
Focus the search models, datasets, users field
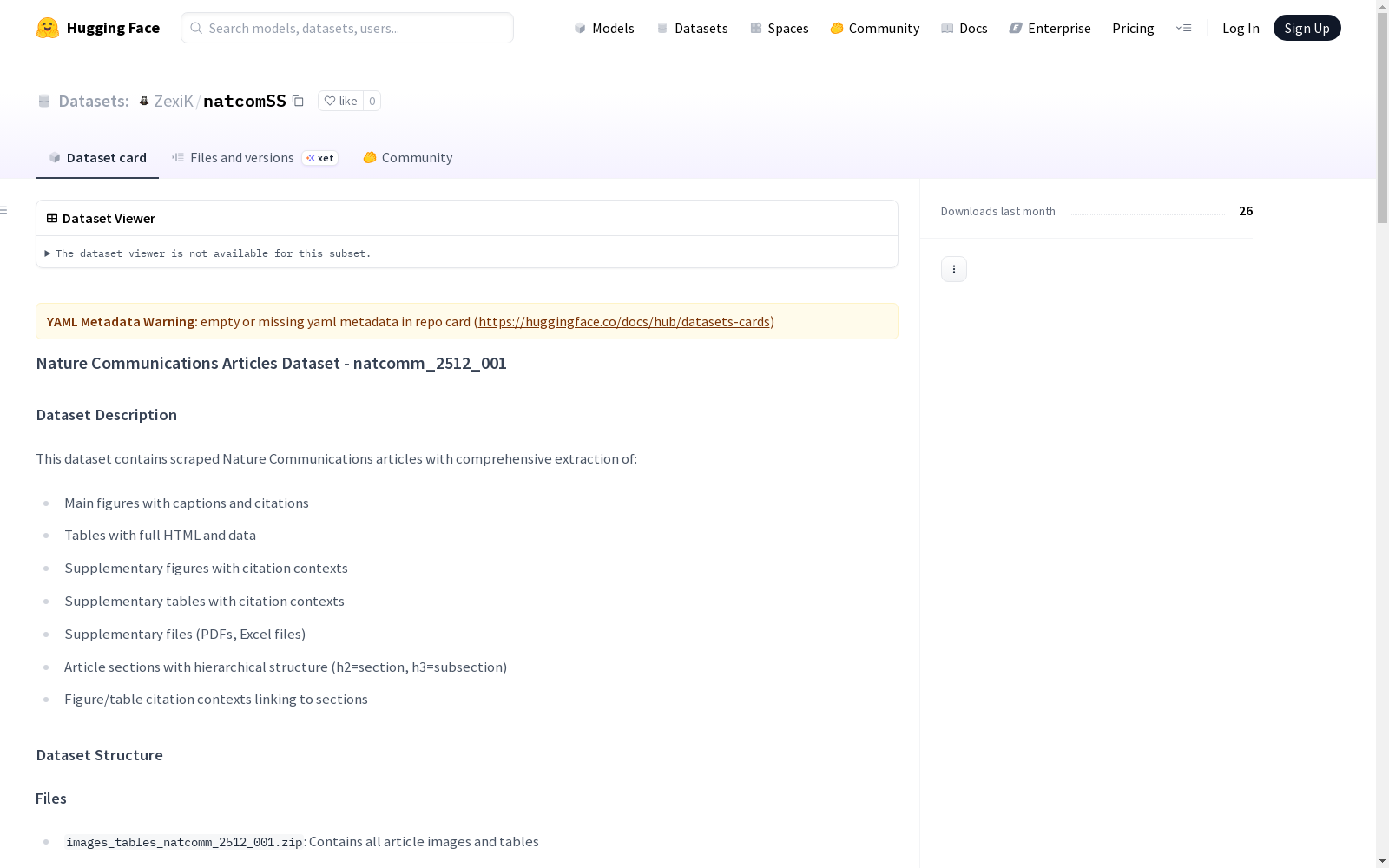click(347, 28)
